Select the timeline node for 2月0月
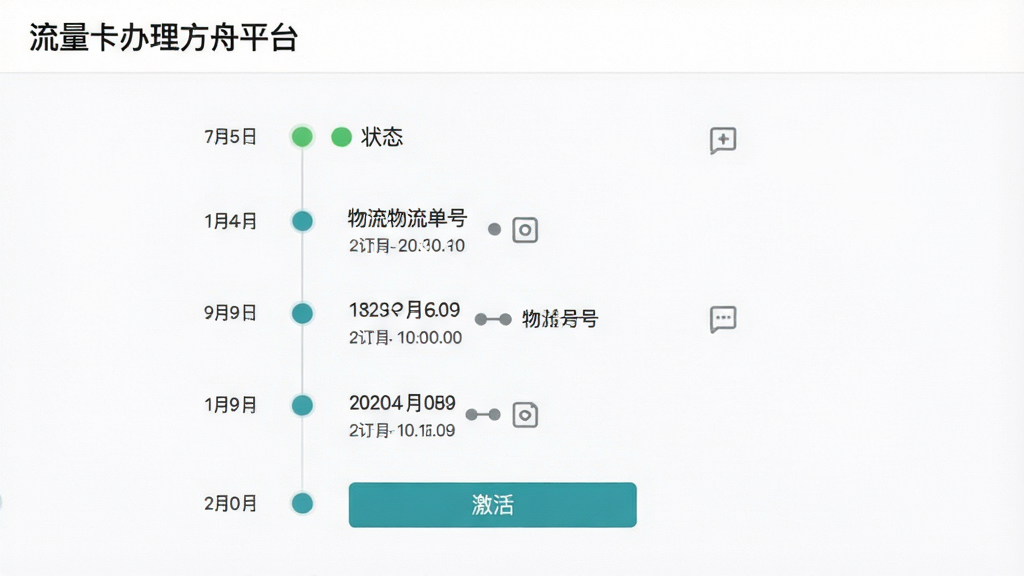The height and width of the screenshot is (576, 1024). coord(302,504)
